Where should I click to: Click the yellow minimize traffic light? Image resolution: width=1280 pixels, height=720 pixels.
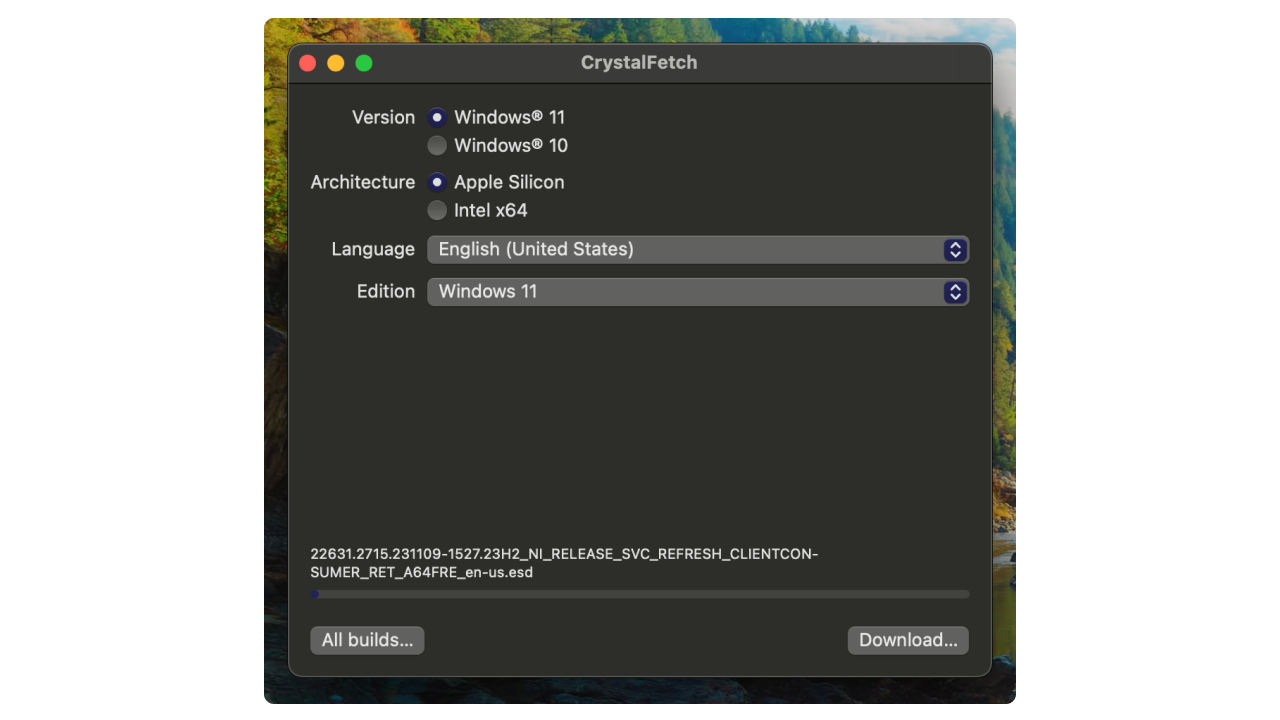pyautogui.click(x=335, y=62)
